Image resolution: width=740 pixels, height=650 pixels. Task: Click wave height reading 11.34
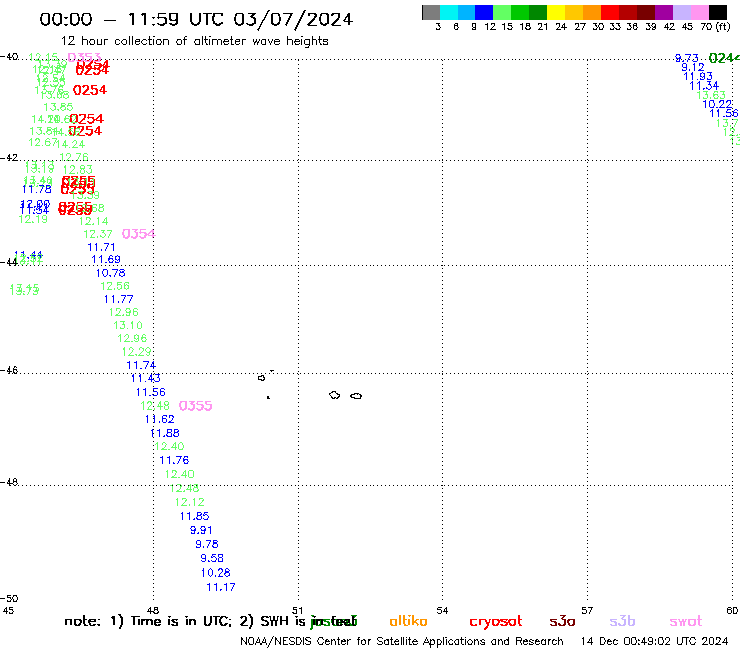(704, 86)
